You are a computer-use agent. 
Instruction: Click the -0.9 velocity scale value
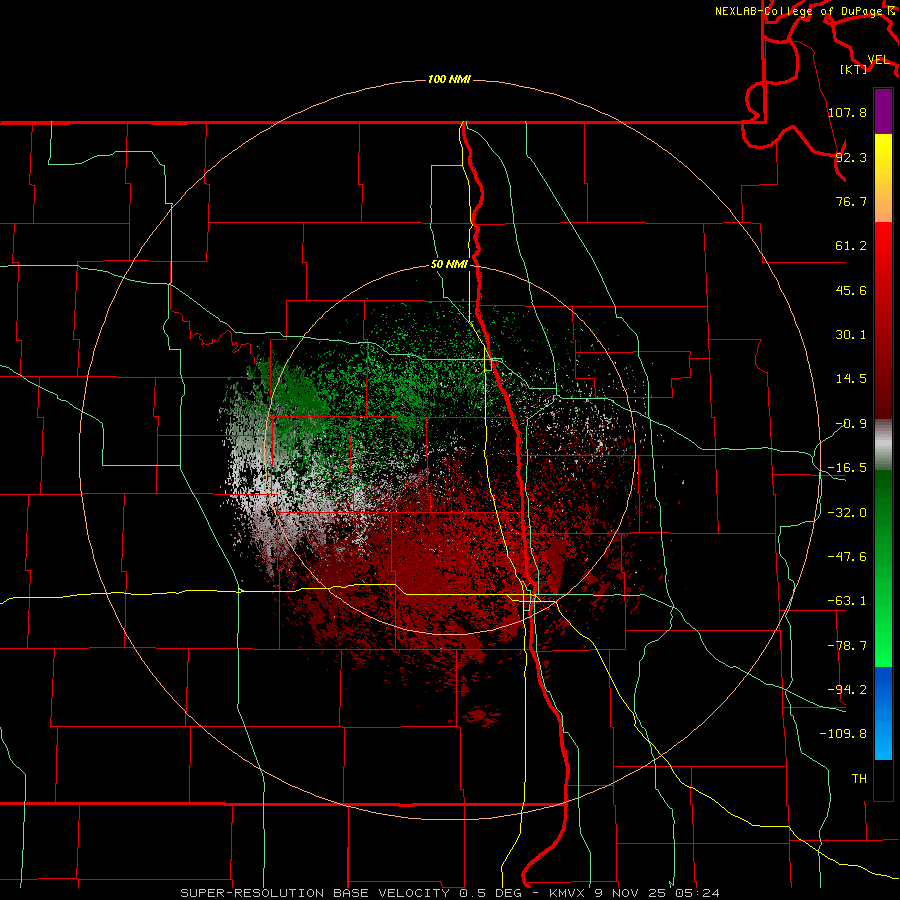click(x=851, y=424)
